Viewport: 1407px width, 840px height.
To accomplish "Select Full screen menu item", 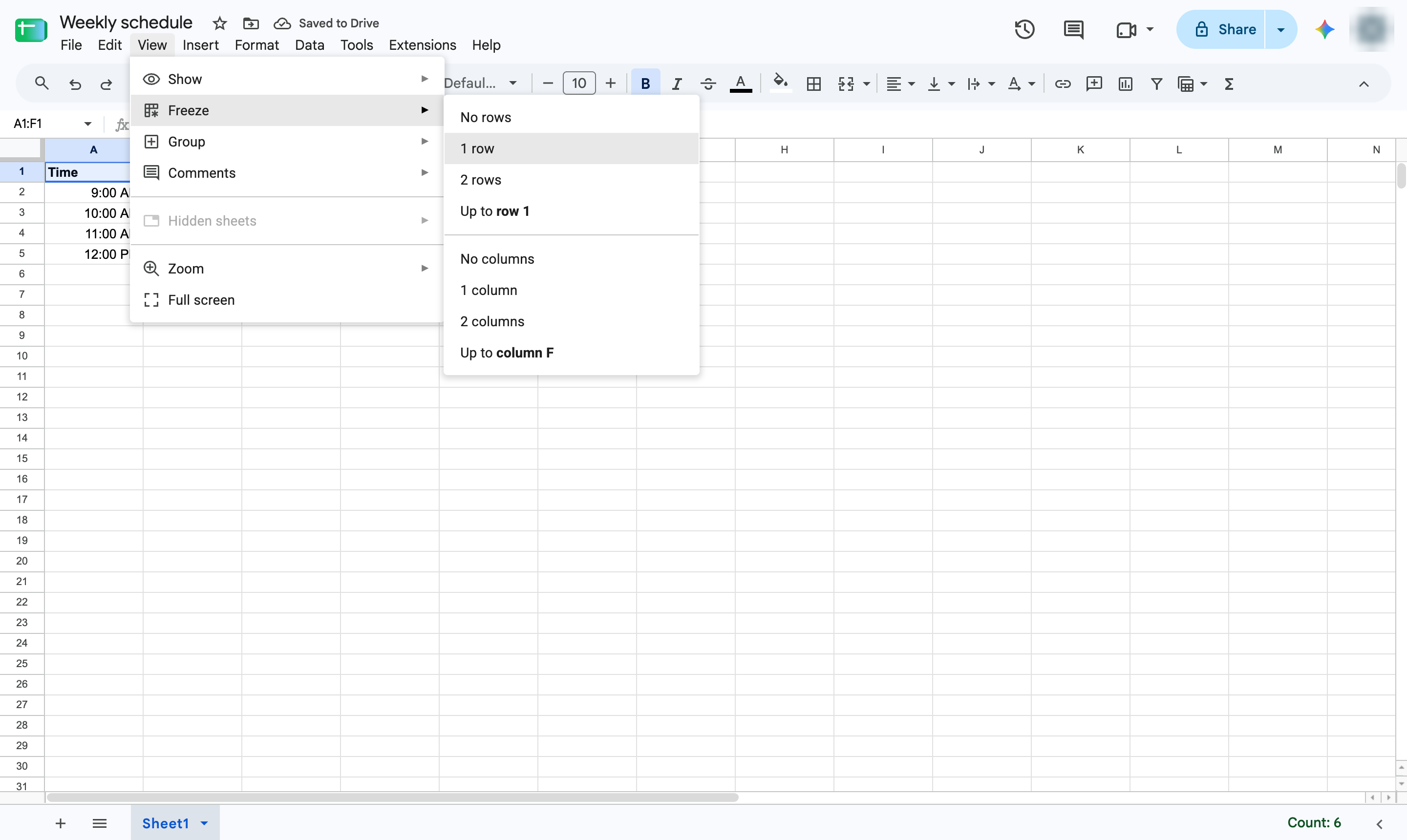I will [286, 300].
